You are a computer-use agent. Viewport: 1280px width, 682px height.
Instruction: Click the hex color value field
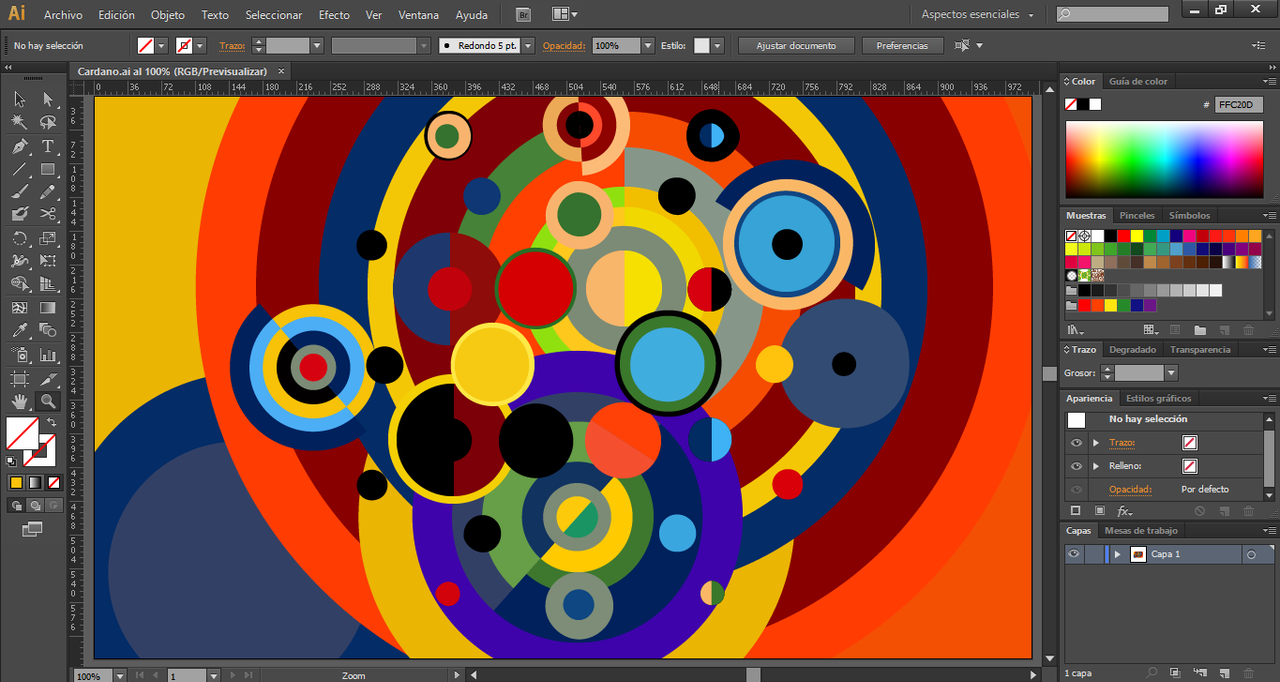(x=1238, y=104)
